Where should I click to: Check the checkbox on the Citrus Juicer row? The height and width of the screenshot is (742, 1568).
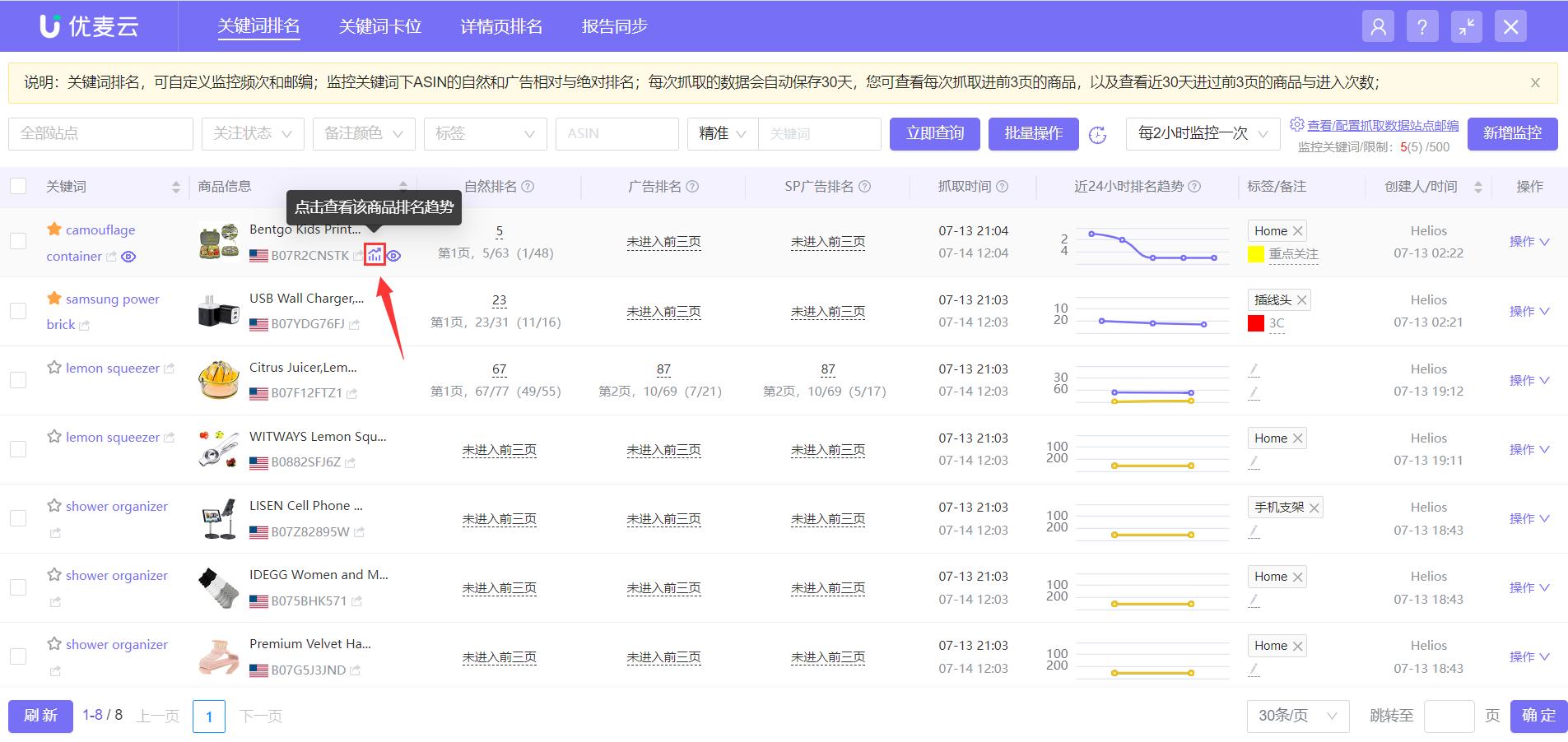(17, 379)
